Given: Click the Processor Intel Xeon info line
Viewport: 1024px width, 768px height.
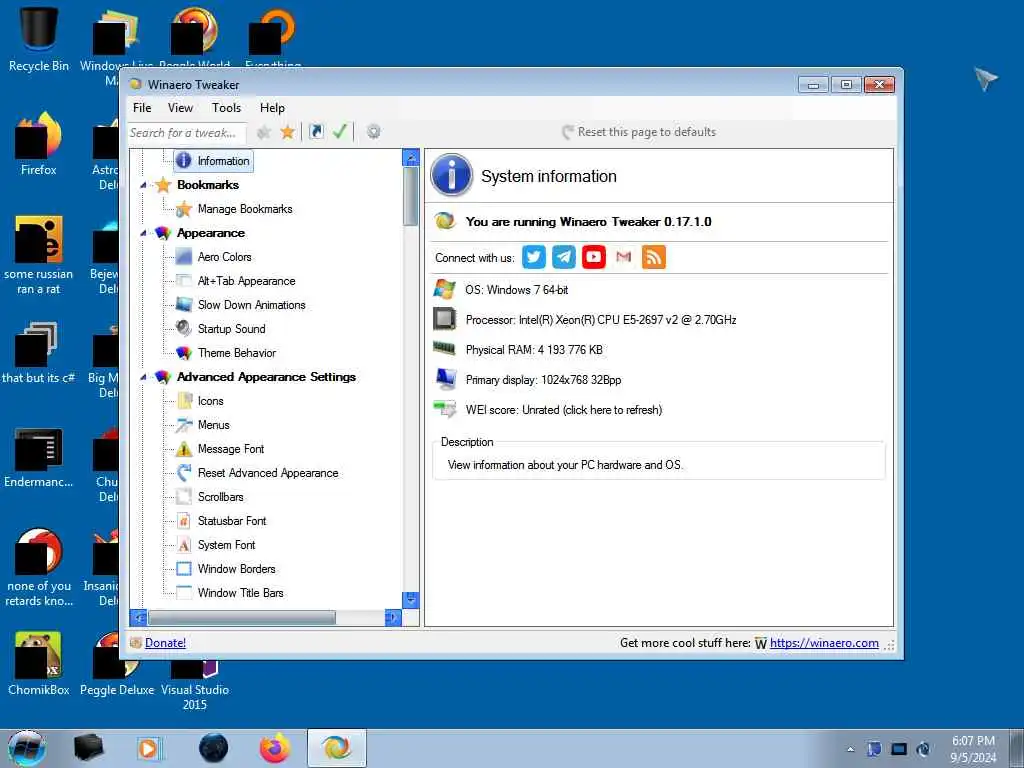Looking at the screenshot, I should click(601, 320).
